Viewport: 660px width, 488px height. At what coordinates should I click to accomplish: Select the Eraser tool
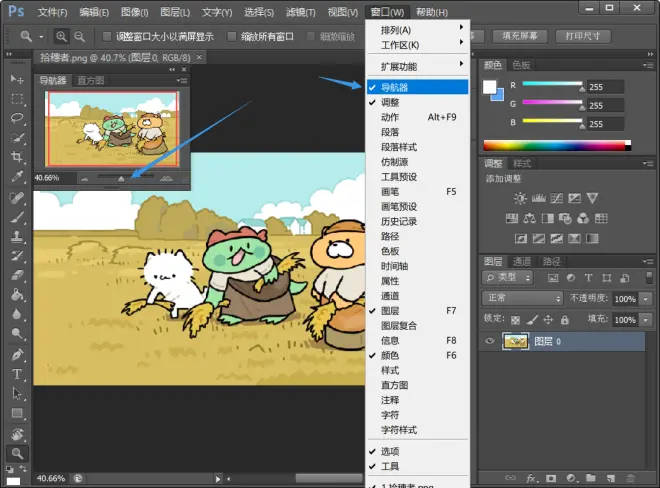(x=17, y=275)
